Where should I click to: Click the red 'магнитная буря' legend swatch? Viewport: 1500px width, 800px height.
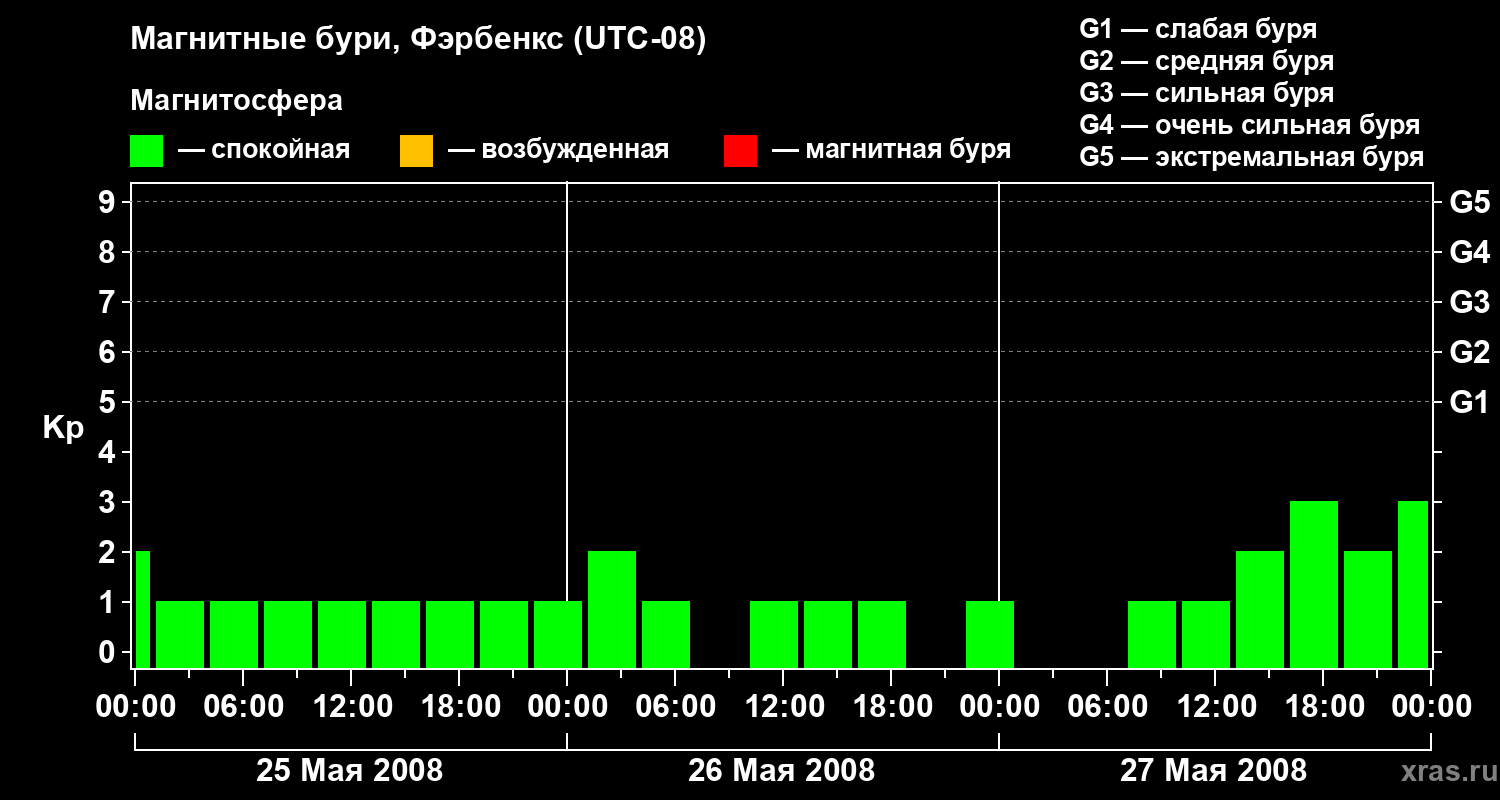pyautogui.click(x=740, y=151)
